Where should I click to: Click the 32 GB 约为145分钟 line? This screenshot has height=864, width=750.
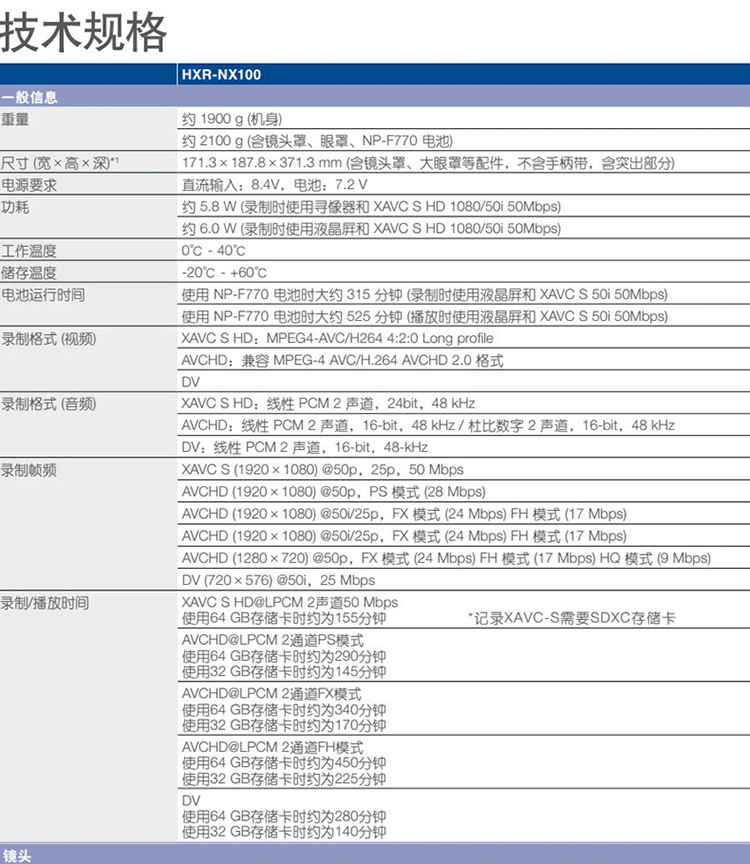pyautogui.click(x=284, y=672)
